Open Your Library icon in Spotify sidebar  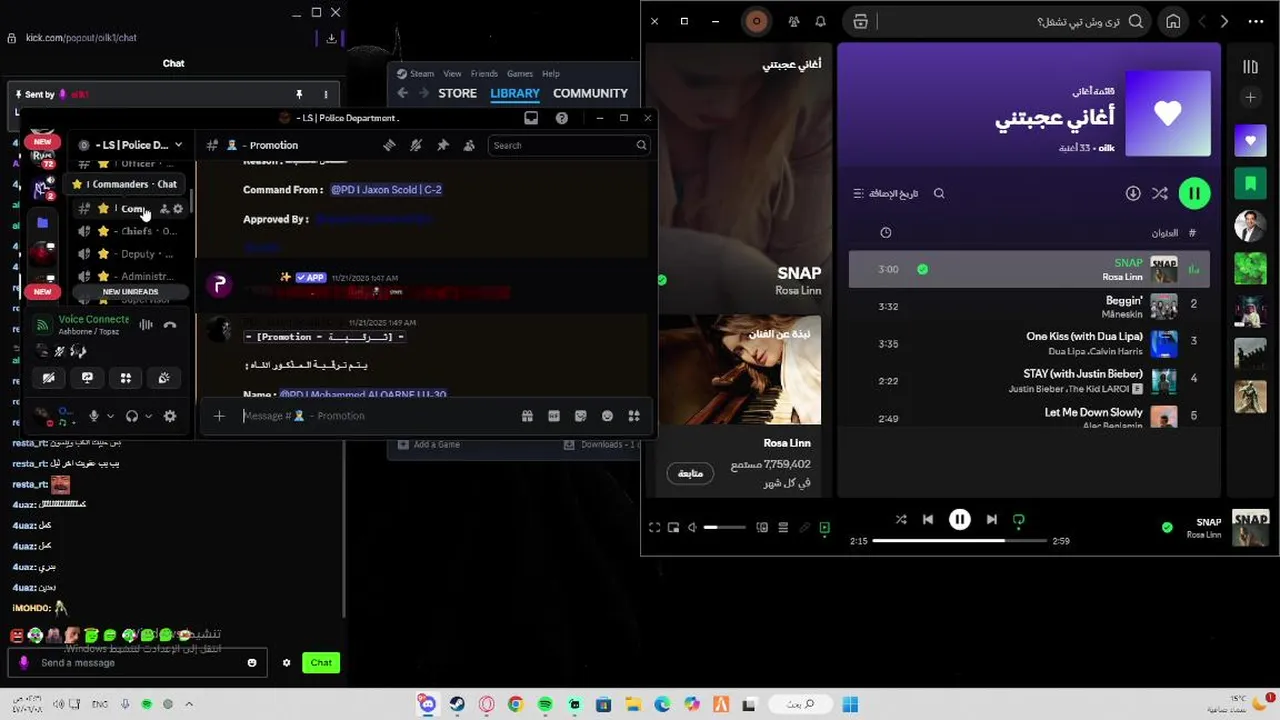pos(1250,67)
